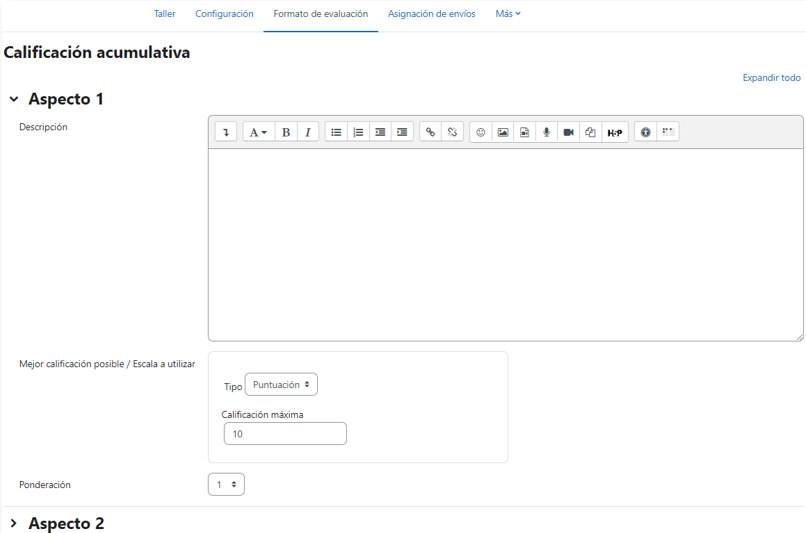Screen dimensions: 806x533
Task: Open the screenreader helper
Action: 668,132
